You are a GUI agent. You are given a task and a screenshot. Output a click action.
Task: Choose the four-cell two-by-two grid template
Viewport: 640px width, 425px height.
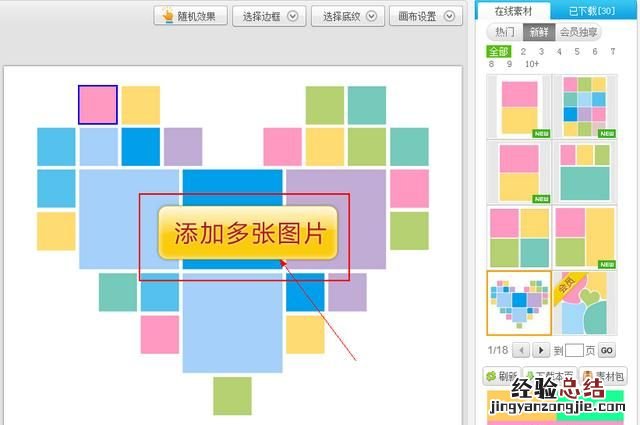(x=519, y=237)
